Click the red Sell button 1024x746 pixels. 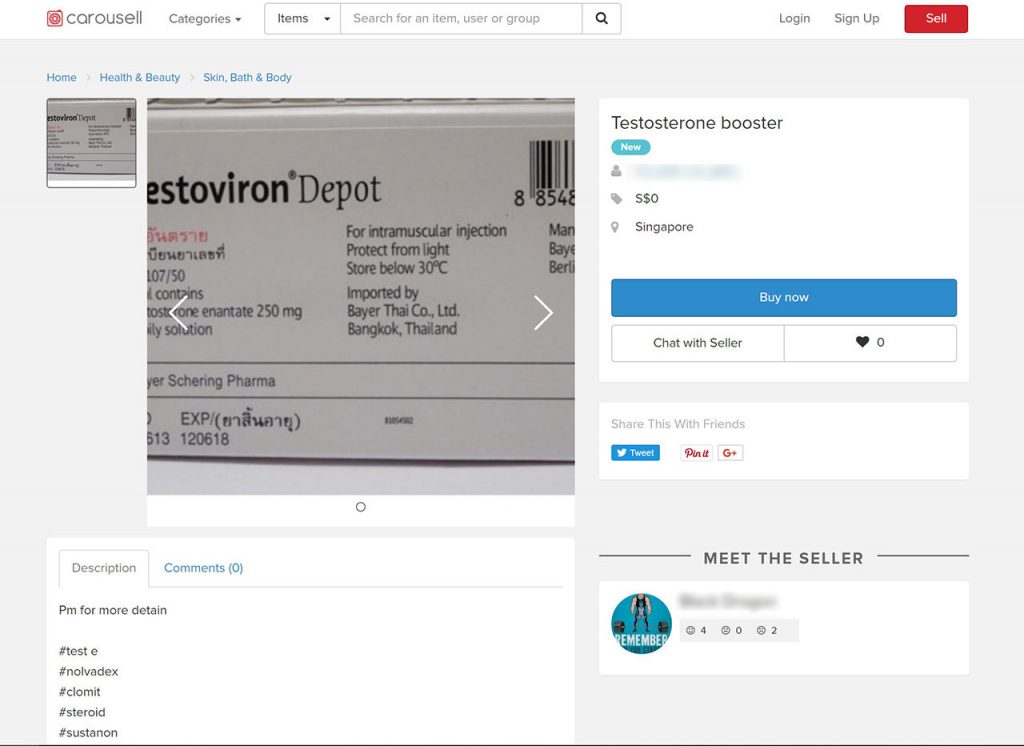coord(936,18)
